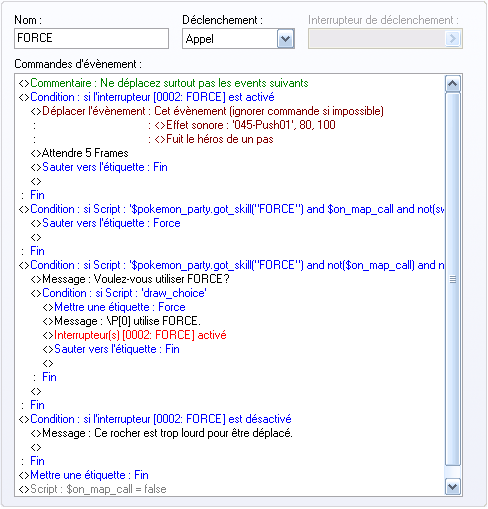The height and width of the screenshot is (509, 488).
Task: Select the Script $on_map_call = false line
Action: coord(93,489)
